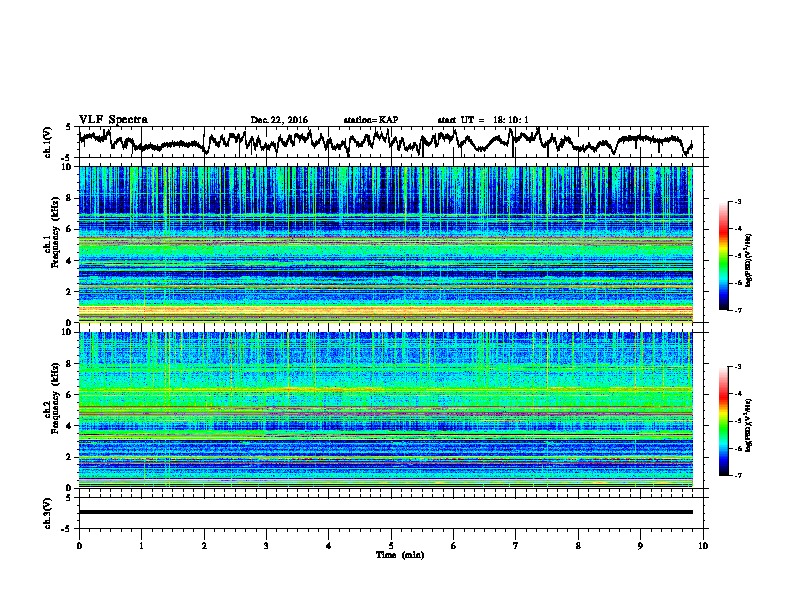792x612 pixels.
Task: Click the ch.2 "Frequency (kHz)" axis label
Action: (x=56, y=398)
